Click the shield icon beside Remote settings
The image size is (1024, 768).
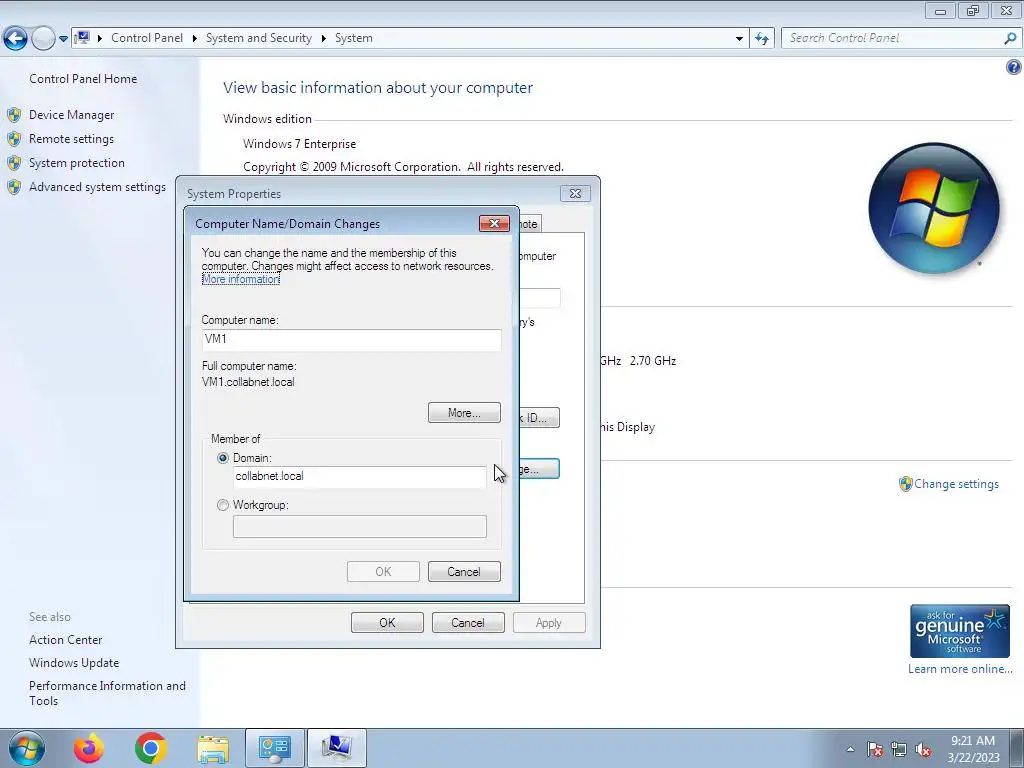tap(14, 139)
